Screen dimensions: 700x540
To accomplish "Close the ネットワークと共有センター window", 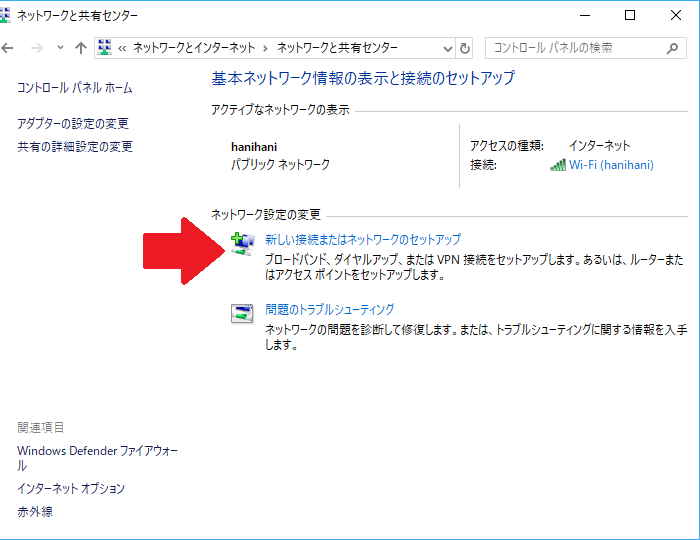I will 676,15.
